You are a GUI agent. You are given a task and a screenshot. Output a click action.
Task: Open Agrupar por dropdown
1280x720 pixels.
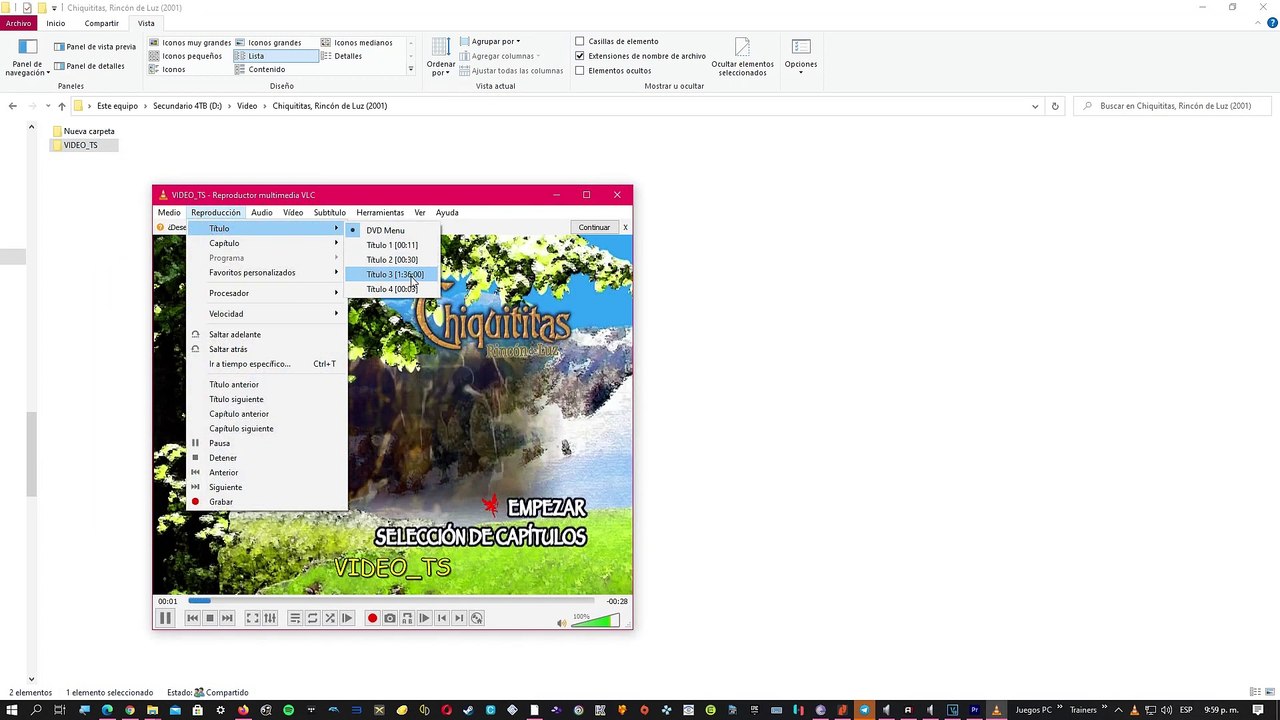(x=490, y=41)
